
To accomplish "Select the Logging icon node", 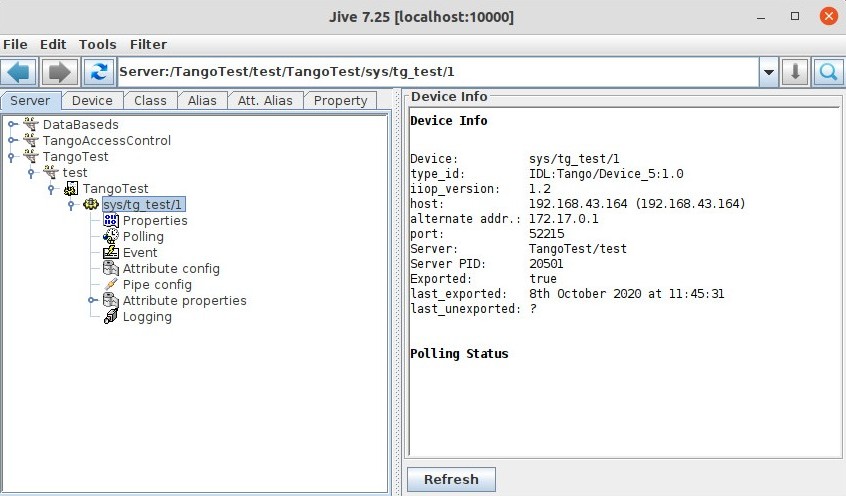I will pyautogui.click(x=111, y=317).
